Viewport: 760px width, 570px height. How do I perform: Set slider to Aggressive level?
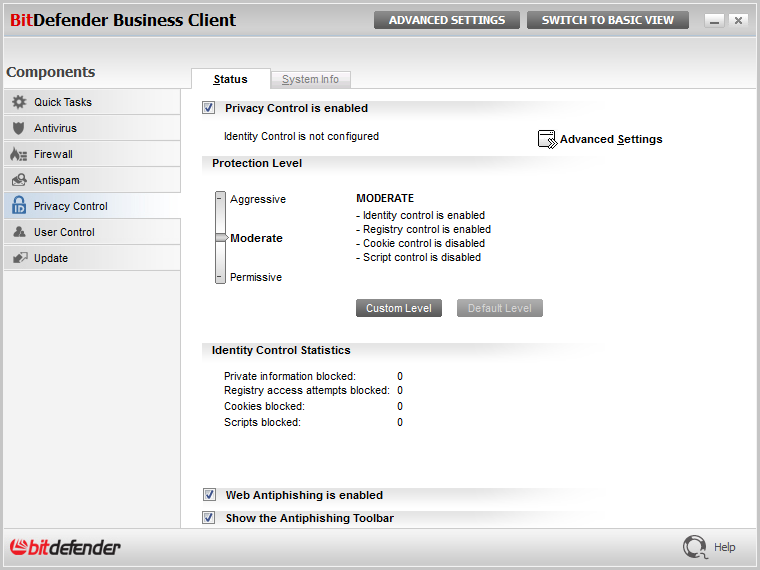220,199
